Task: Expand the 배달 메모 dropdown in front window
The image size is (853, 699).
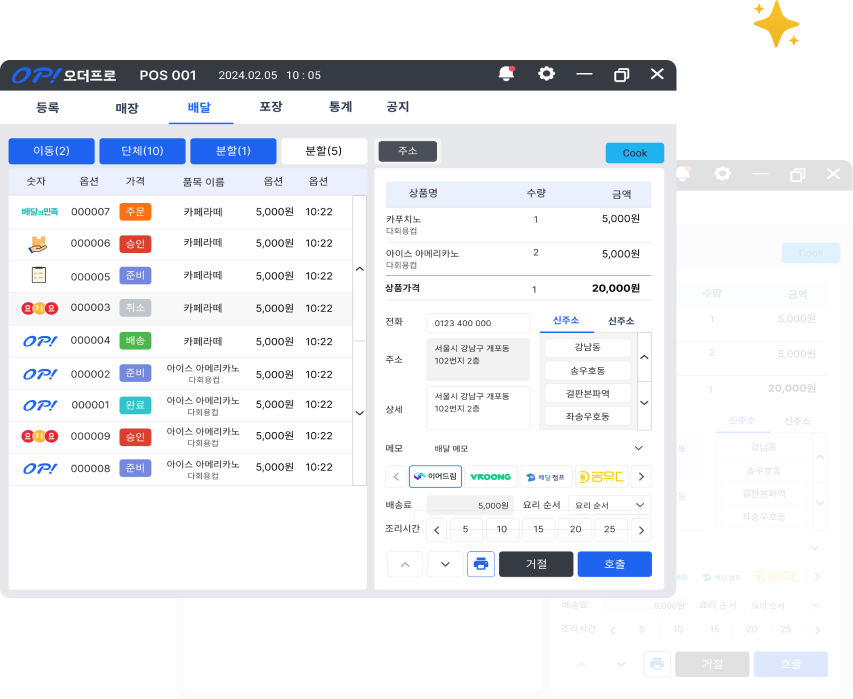Action: point(638,449)
